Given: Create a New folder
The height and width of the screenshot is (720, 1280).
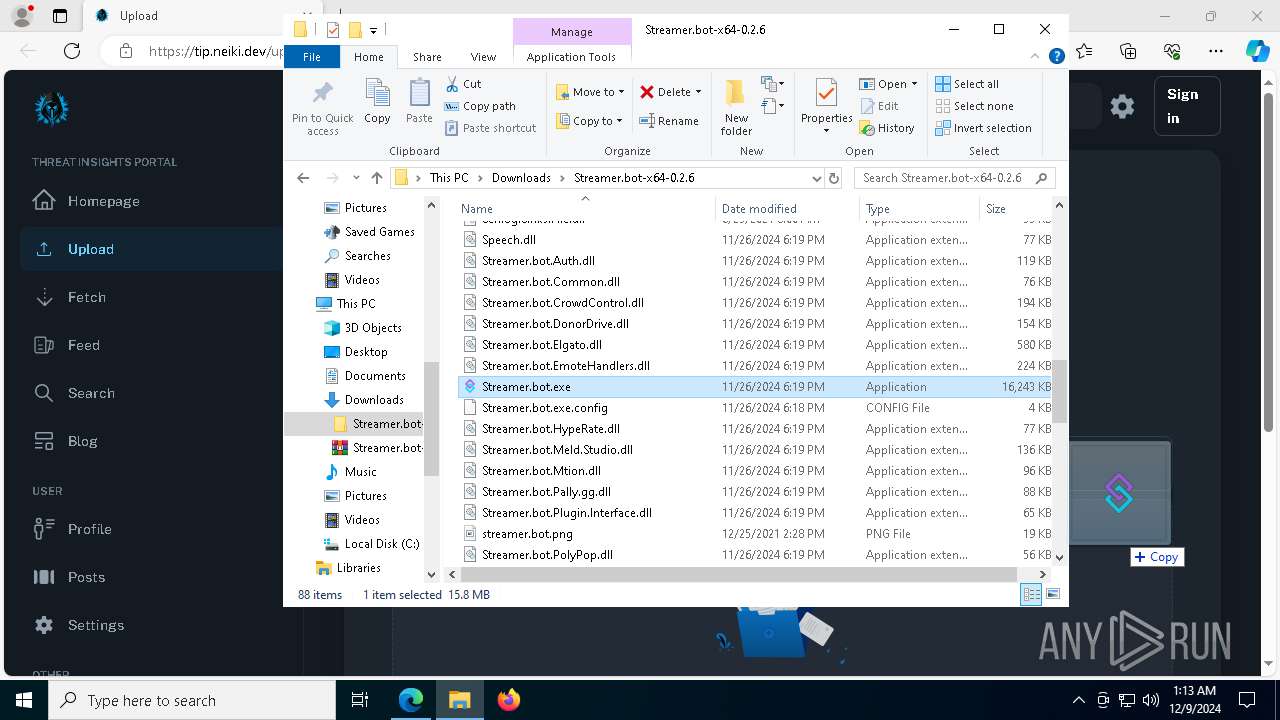Looking at the screenshot, I should coord(736,107).
